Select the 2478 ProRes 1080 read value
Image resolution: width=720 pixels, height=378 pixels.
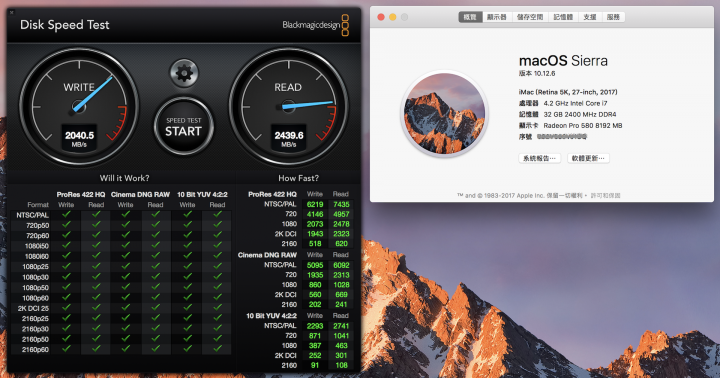(341, 224)
